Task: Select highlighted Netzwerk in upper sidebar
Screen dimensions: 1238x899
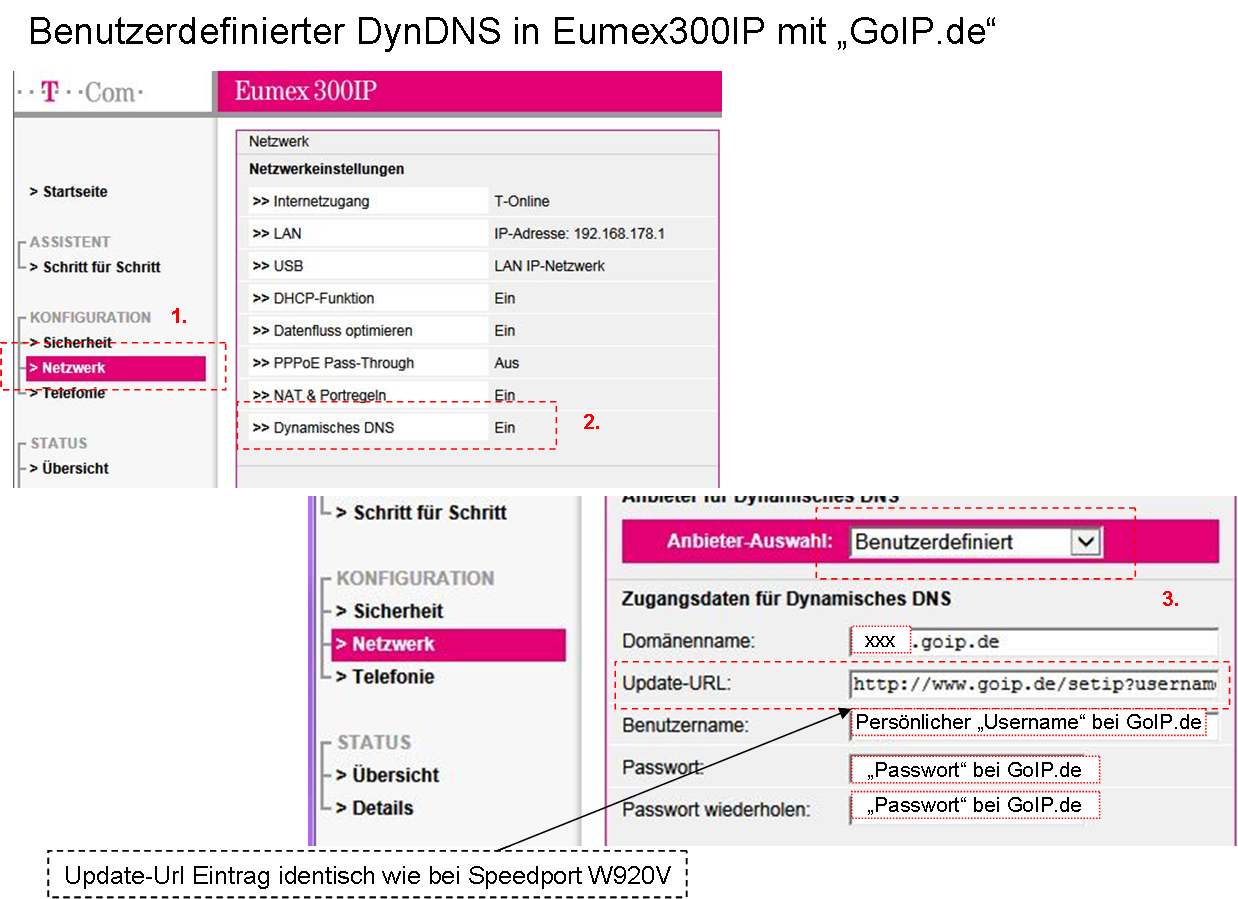Action: point(116,368)
